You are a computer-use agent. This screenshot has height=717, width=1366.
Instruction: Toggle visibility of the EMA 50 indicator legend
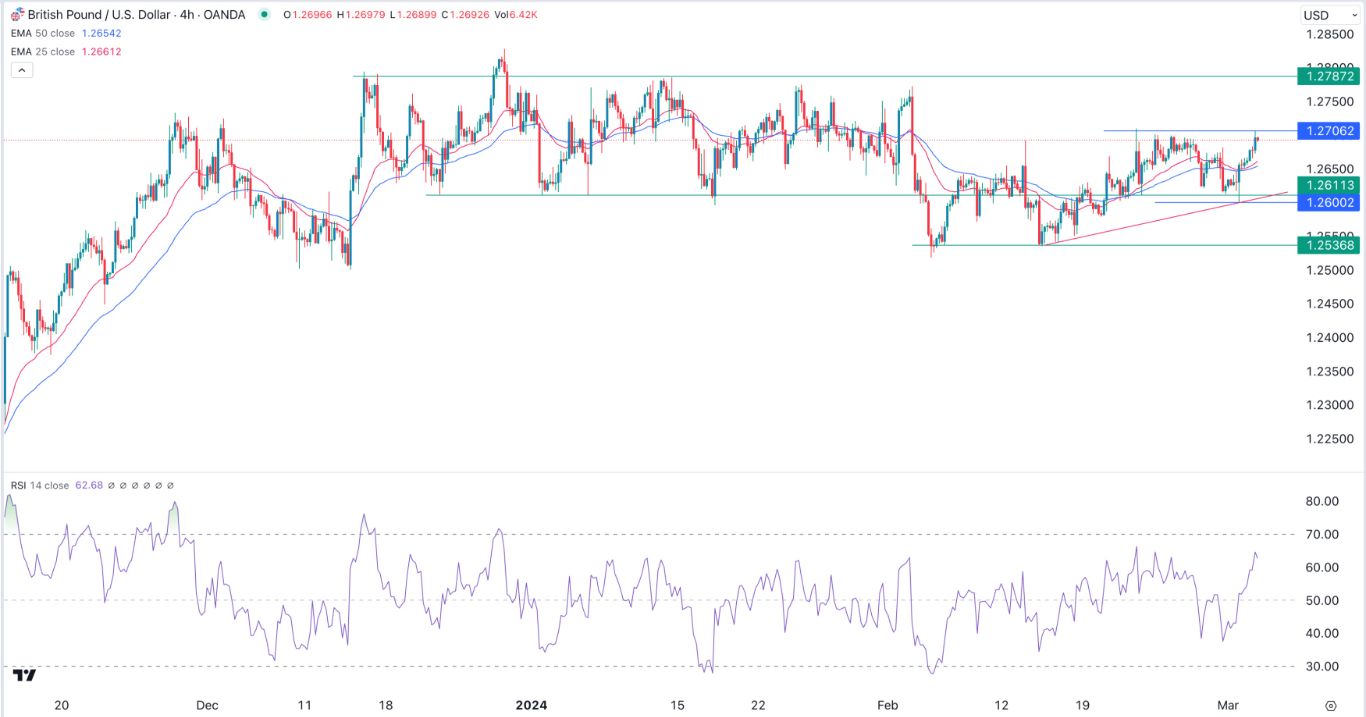tap(60, 33)
